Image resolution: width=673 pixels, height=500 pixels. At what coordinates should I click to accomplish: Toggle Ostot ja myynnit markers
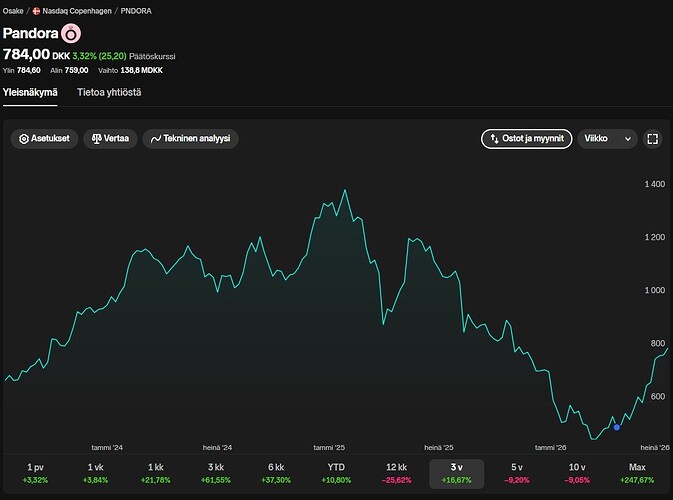point(527,139)
